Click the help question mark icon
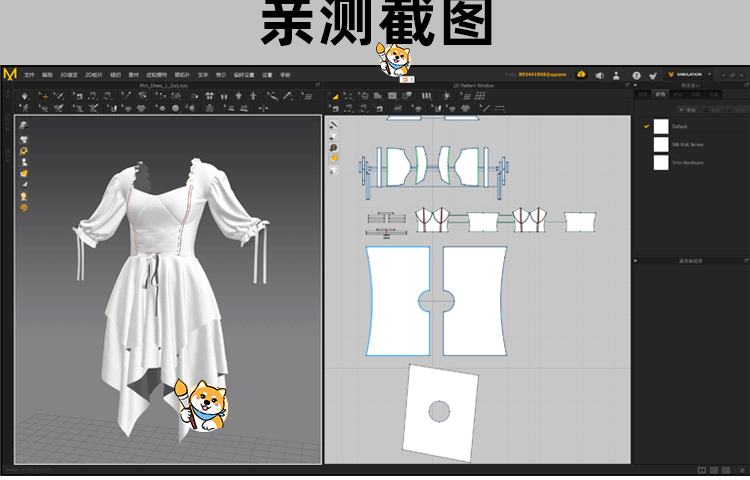Screen dimensions: 750x480 tap(637, 75)
